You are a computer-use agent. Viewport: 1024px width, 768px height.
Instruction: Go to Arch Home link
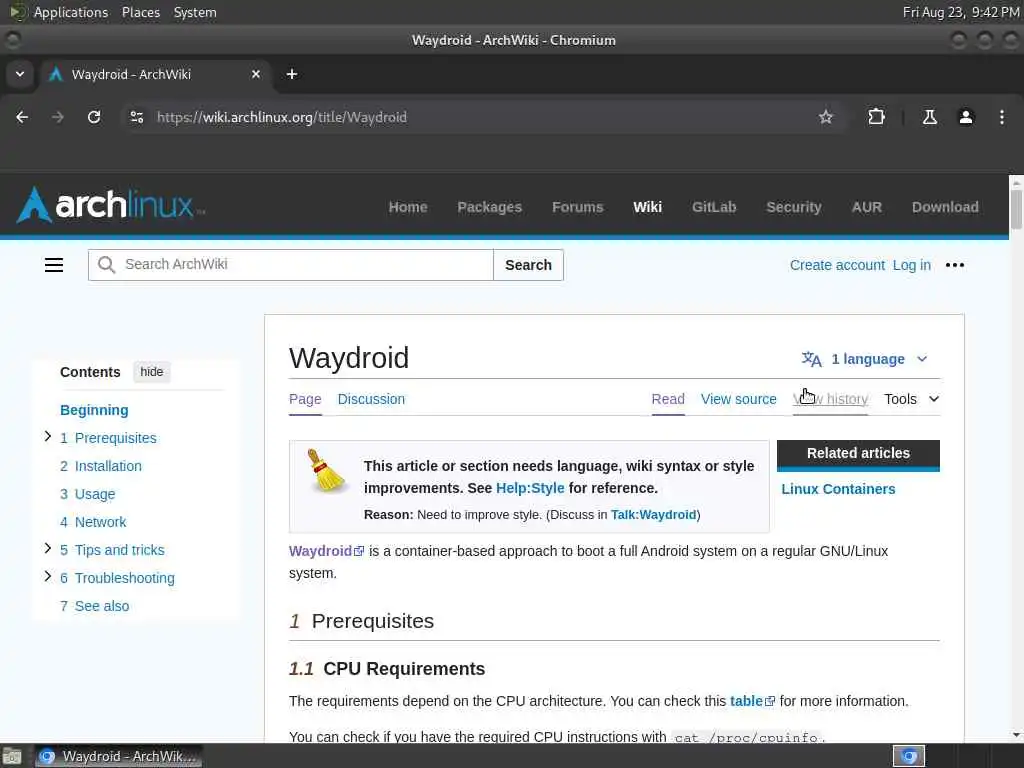[x=408, y=207]
